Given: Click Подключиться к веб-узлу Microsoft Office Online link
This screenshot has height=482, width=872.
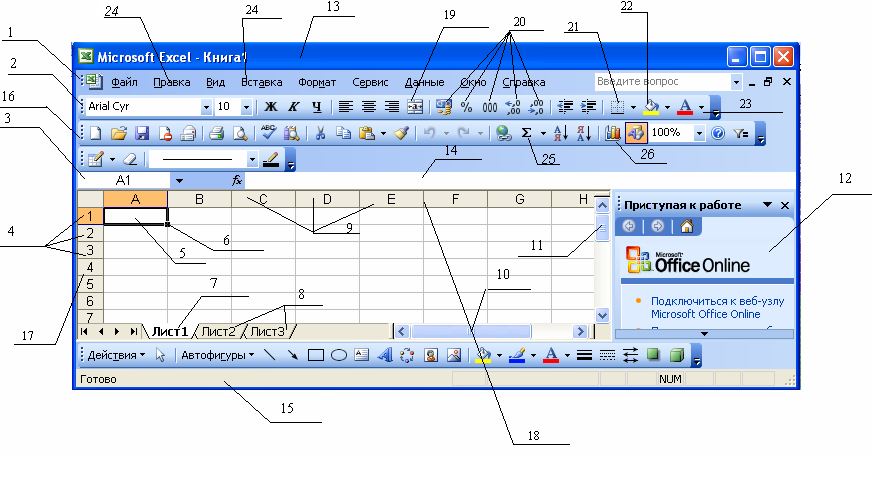Looking at the screenshot, I should pos(717,307).
